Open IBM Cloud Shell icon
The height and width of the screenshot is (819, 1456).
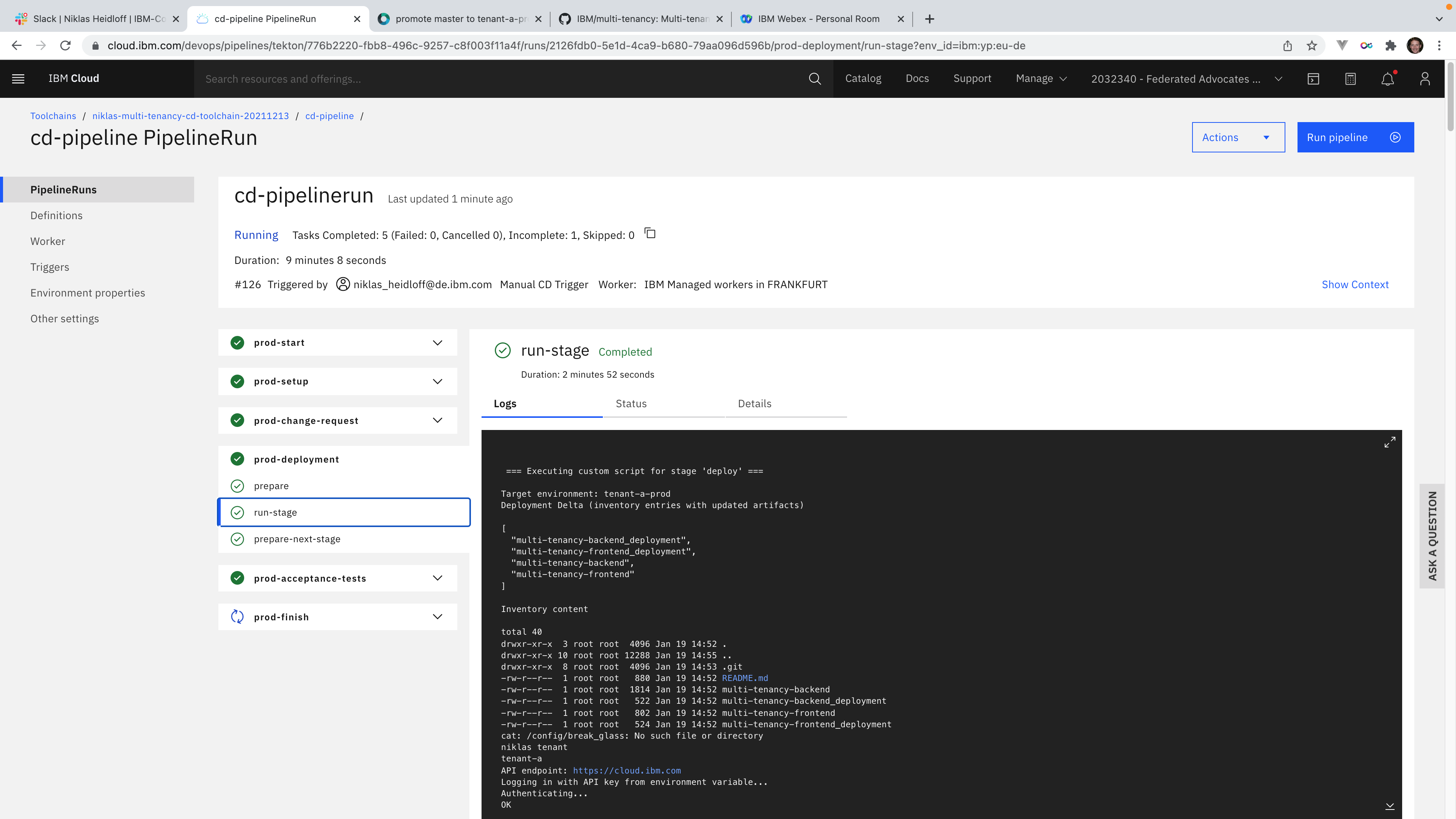pyautogui.click(x=1313, y=78)
